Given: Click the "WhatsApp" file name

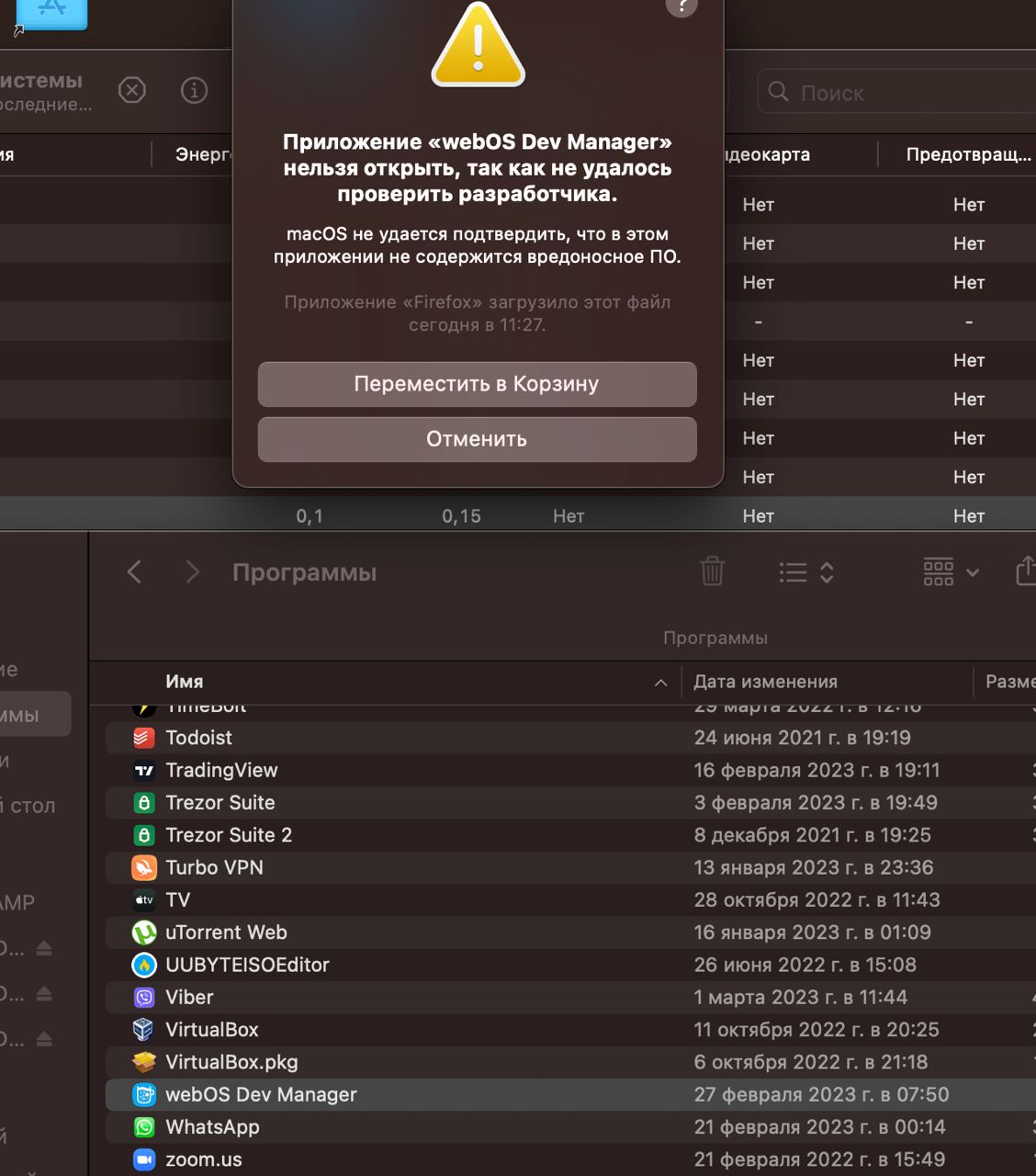Looking at the screenshot, I should click(212, 1127).
